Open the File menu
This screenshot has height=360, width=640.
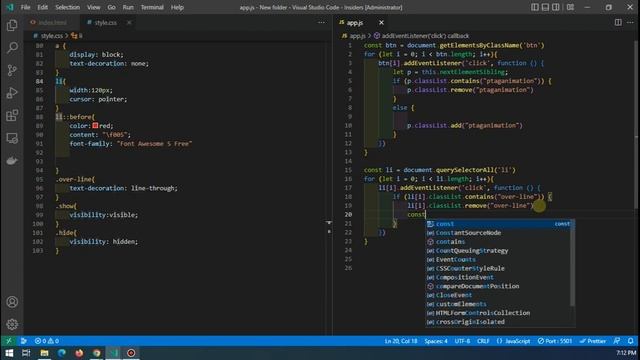coord(25,7)
